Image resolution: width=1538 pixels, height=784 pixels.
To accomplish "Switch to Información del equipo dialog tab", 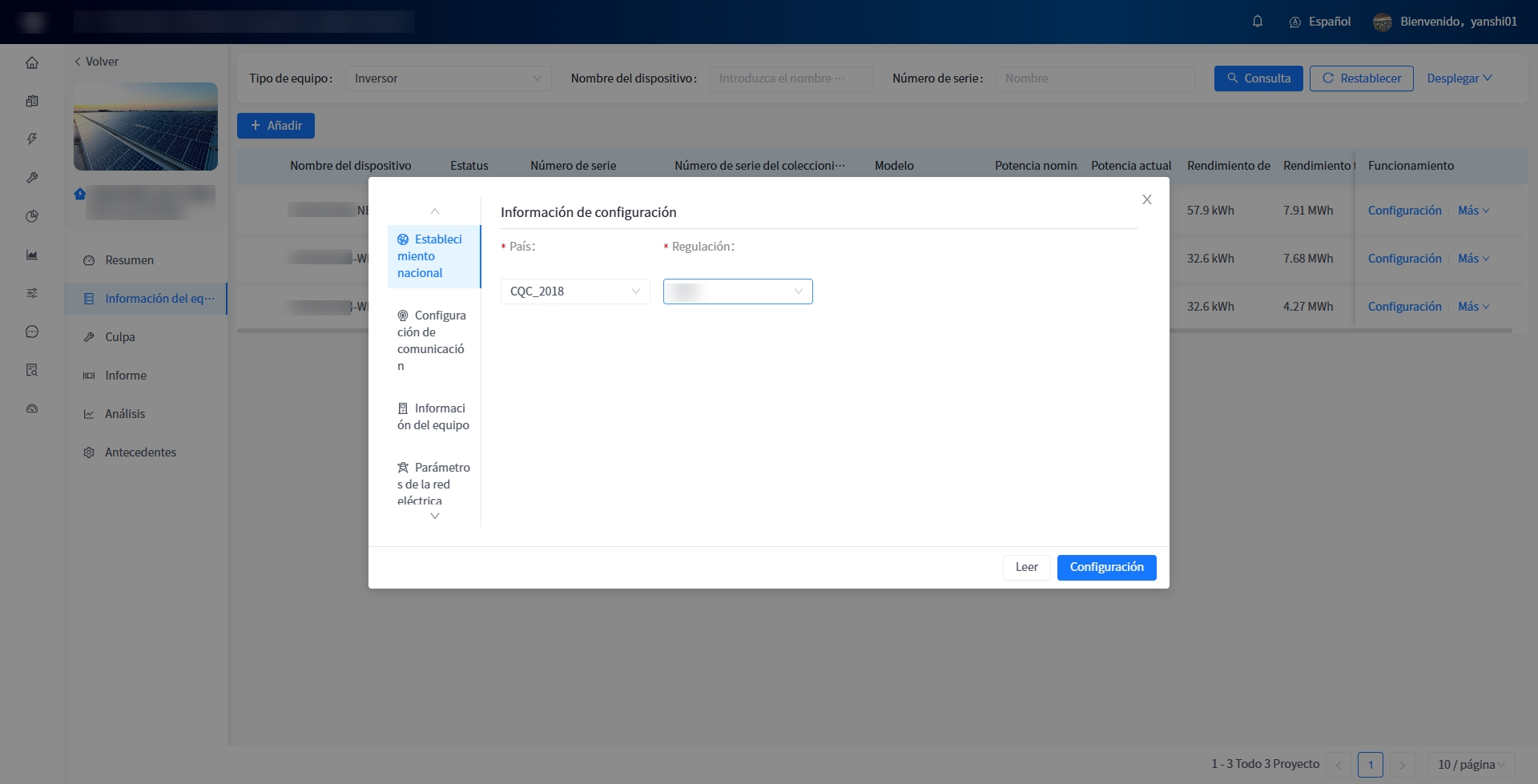I will click(x=433, y=416).
